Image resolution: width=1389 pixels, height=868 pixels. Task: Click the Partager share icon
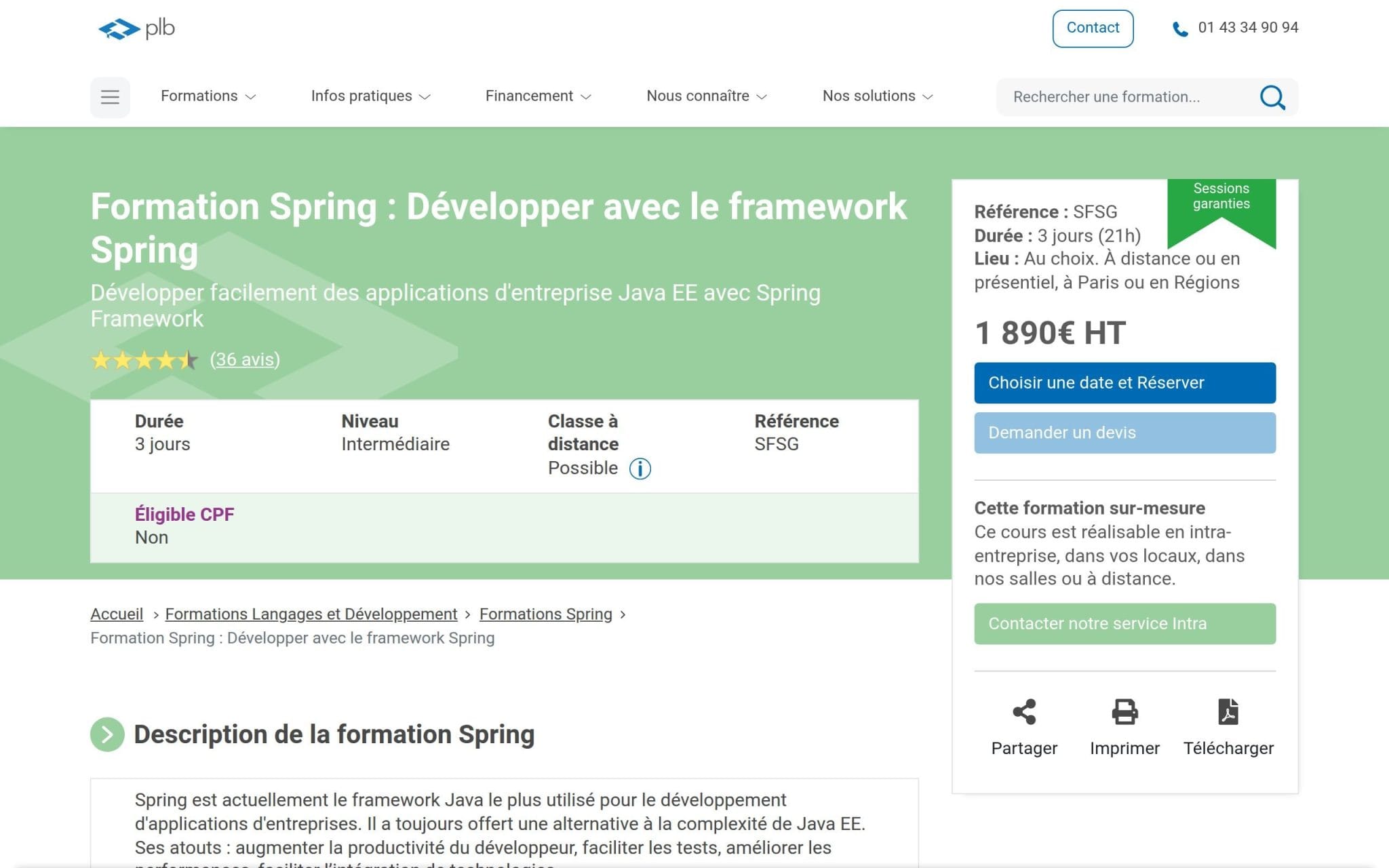tap(1024, 712)
